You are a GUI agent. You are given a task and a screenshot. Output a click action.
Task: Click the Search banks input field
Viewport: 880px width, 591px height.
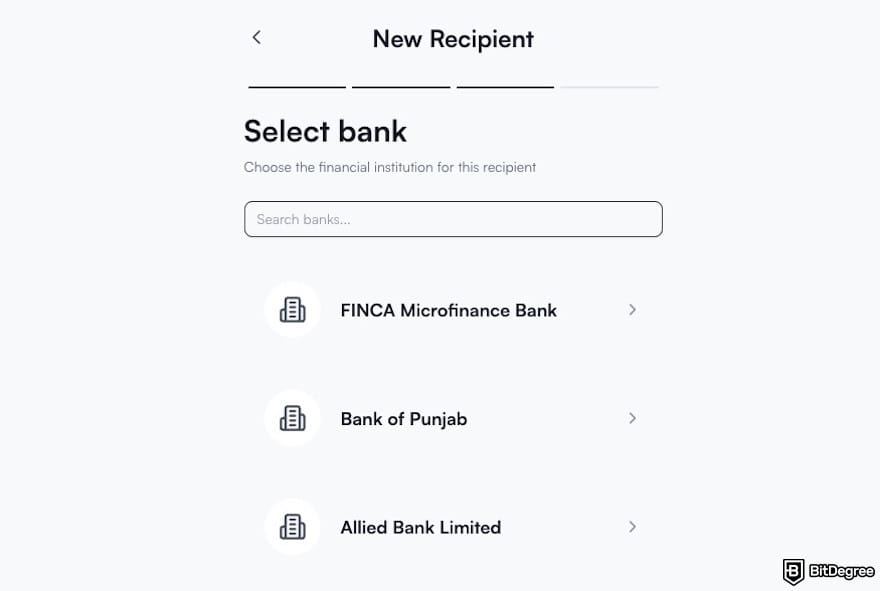point(453,219)
